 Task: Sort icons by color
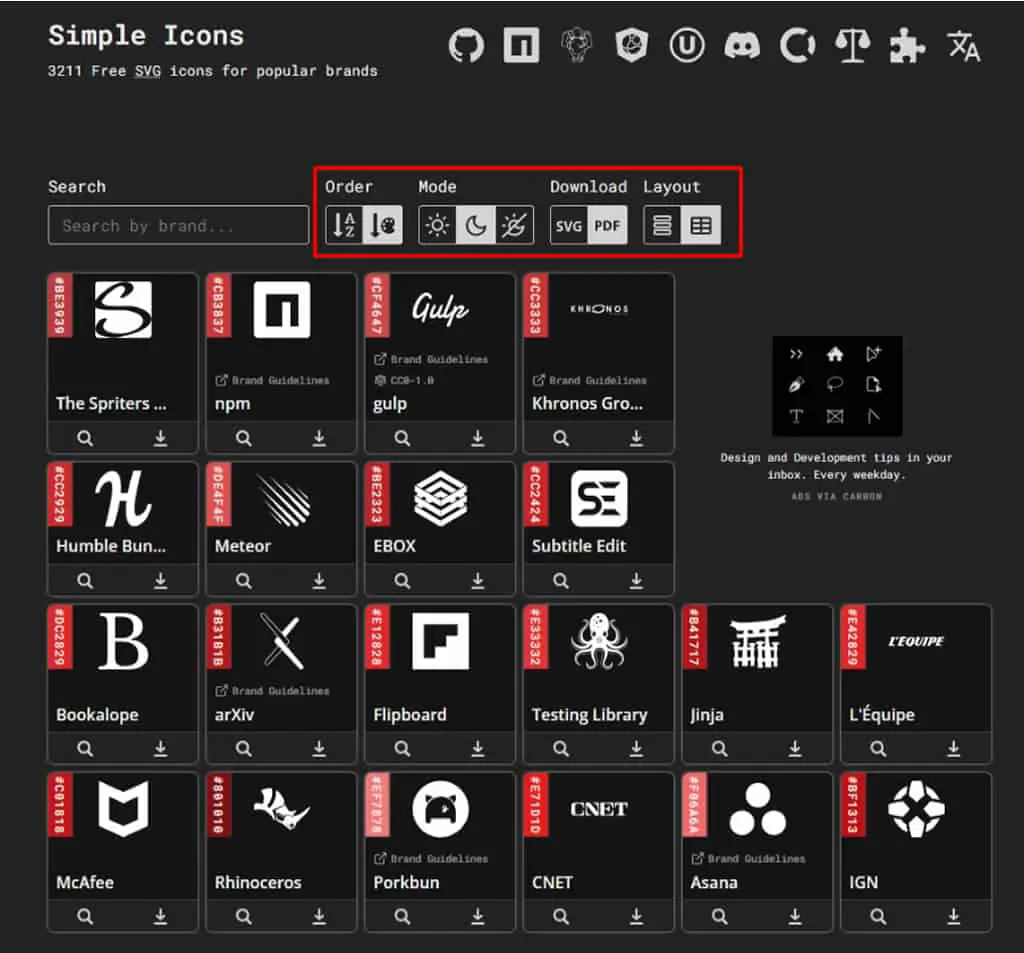click(x=383, y=225)
